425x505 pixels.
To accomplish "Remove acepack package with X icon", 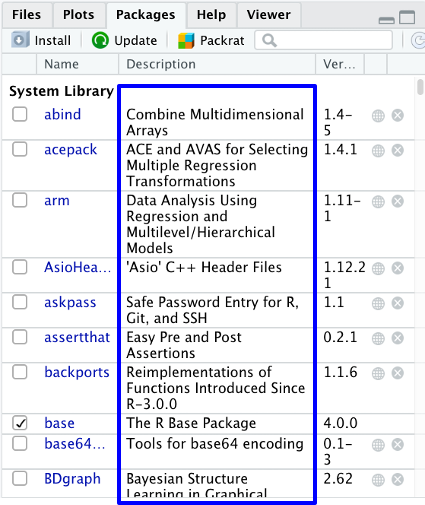I will [398, 150].
